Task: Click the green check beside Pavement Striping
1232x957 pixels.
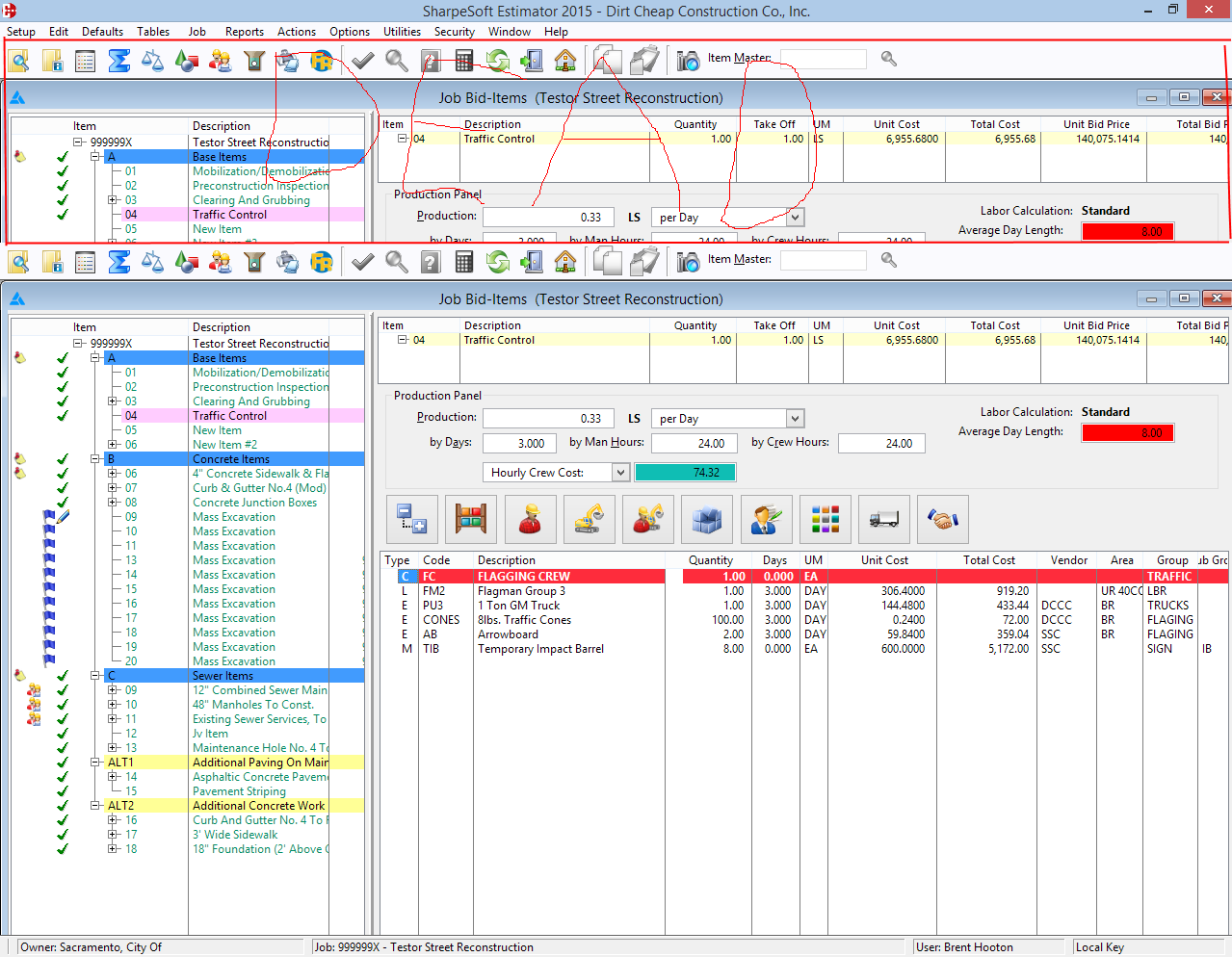Action: [63, 791]
